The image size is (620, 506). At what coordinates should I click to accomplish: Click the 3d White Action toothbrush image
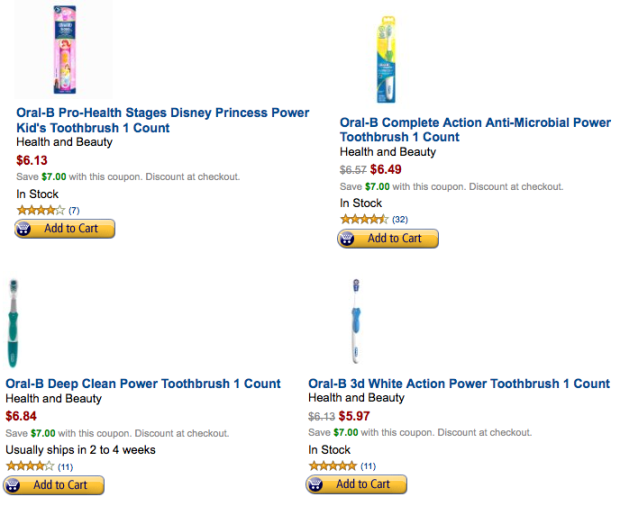pos(355,322)
